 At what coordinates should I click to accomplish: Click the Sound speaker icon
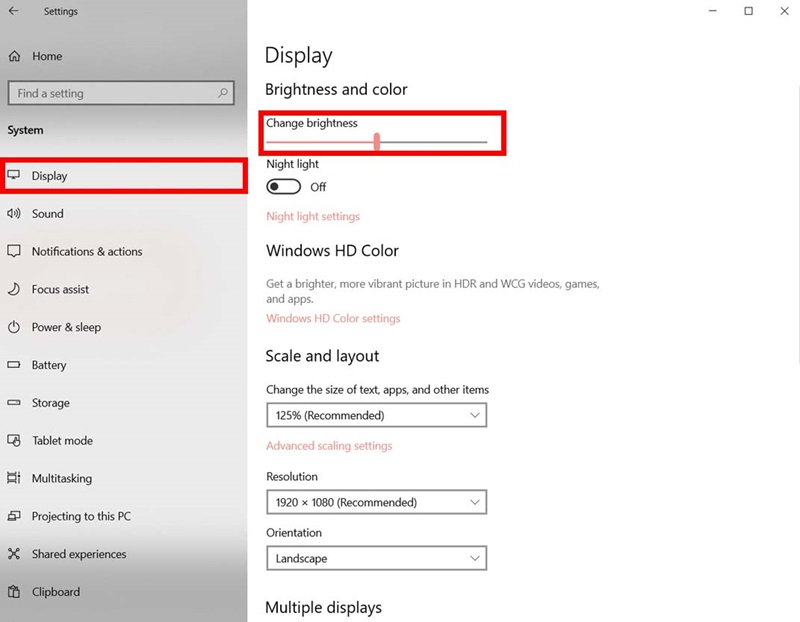click(14, 214)
